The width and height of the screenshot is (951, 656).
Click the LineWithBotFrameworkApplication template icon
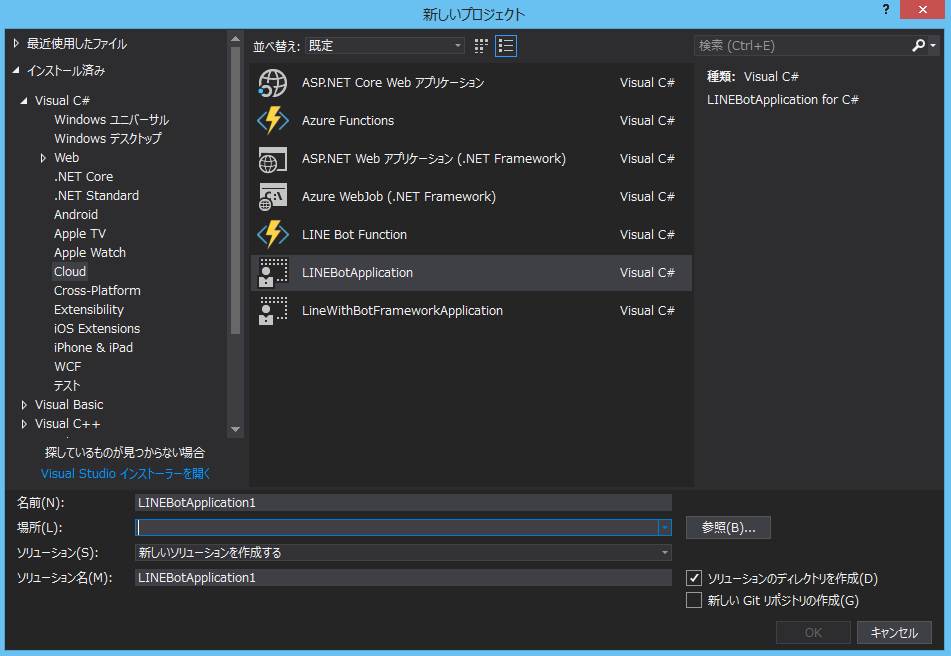[272, 310]
